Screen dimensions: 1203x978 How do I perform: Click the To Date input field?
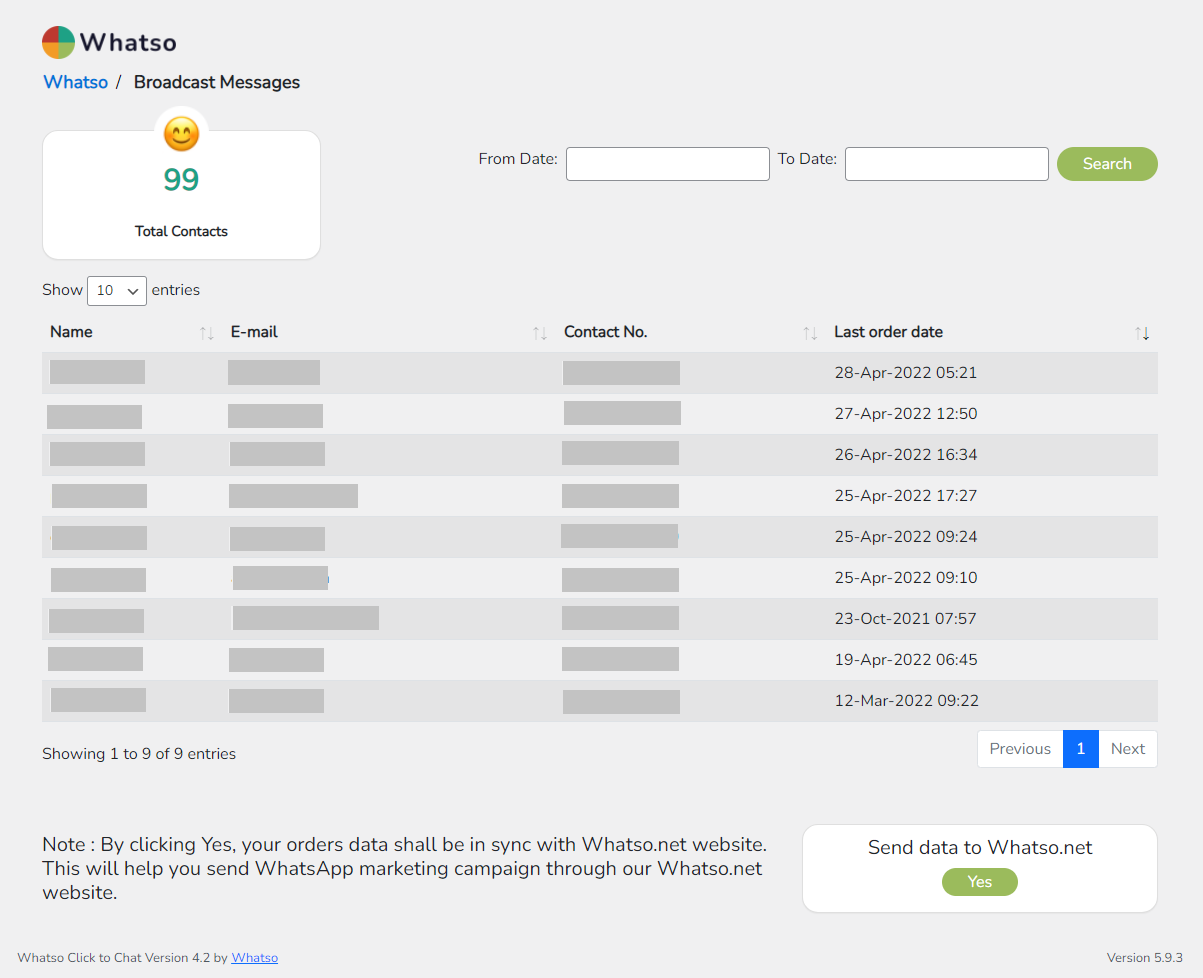point(947,164)
